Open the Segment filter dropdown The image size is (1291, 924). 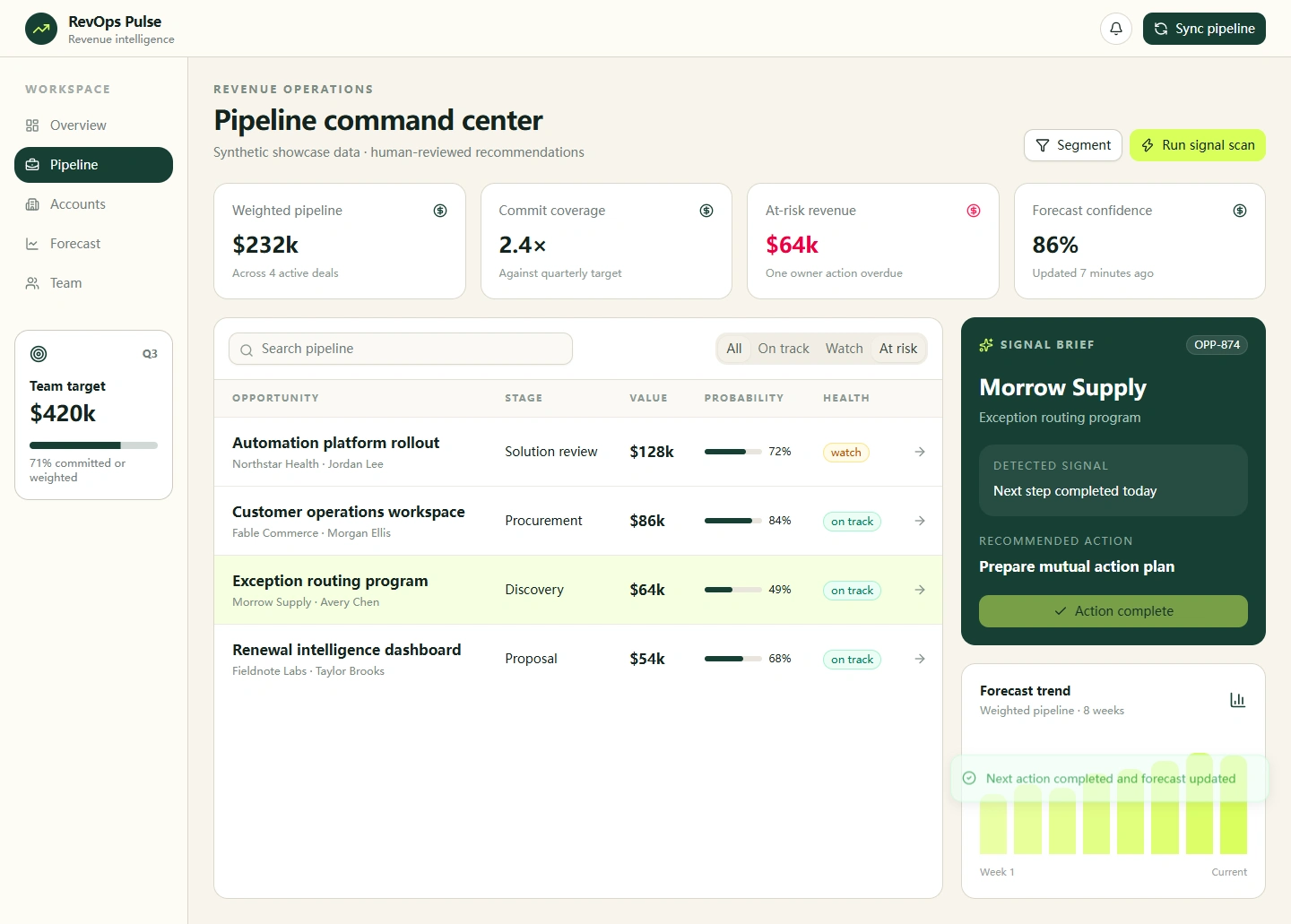1073,145
